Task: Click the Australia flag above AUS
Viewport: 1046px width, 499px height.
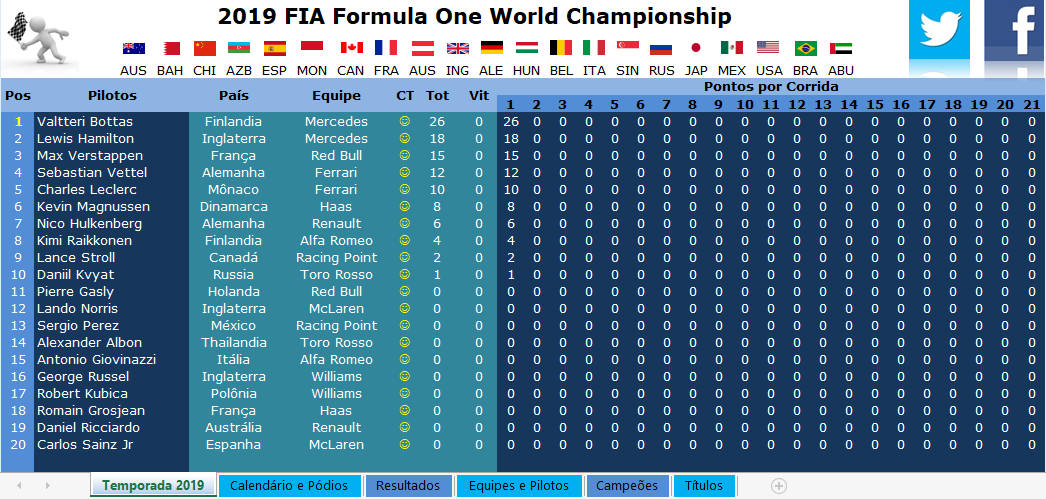Action: pyautogui.click(x=133, y=48)
